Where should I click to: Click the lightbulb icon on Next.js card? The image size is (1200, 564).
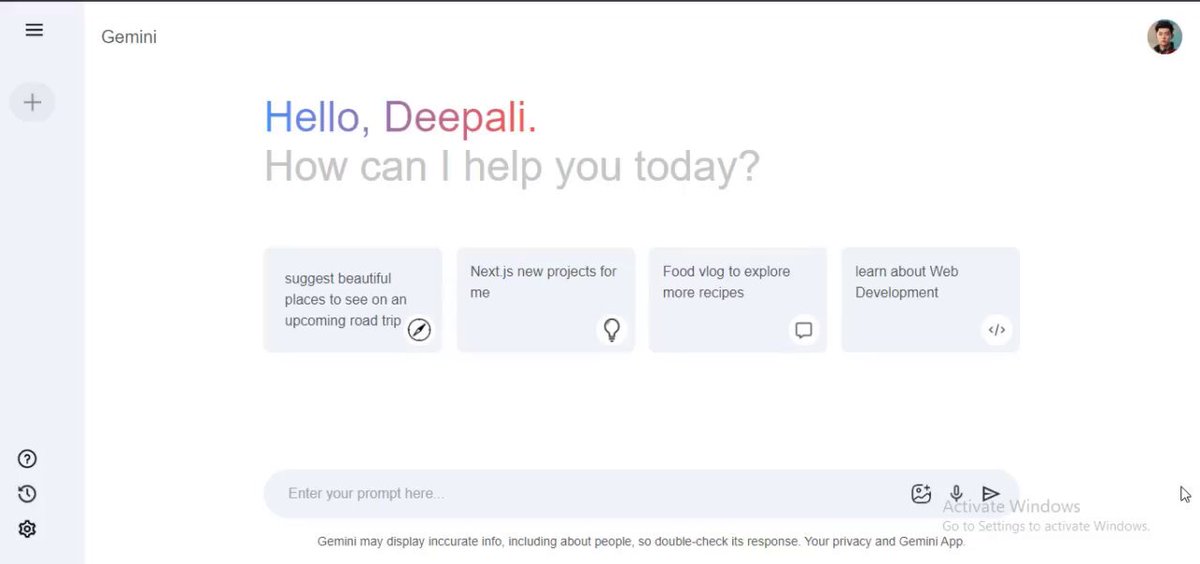point(612,330)
